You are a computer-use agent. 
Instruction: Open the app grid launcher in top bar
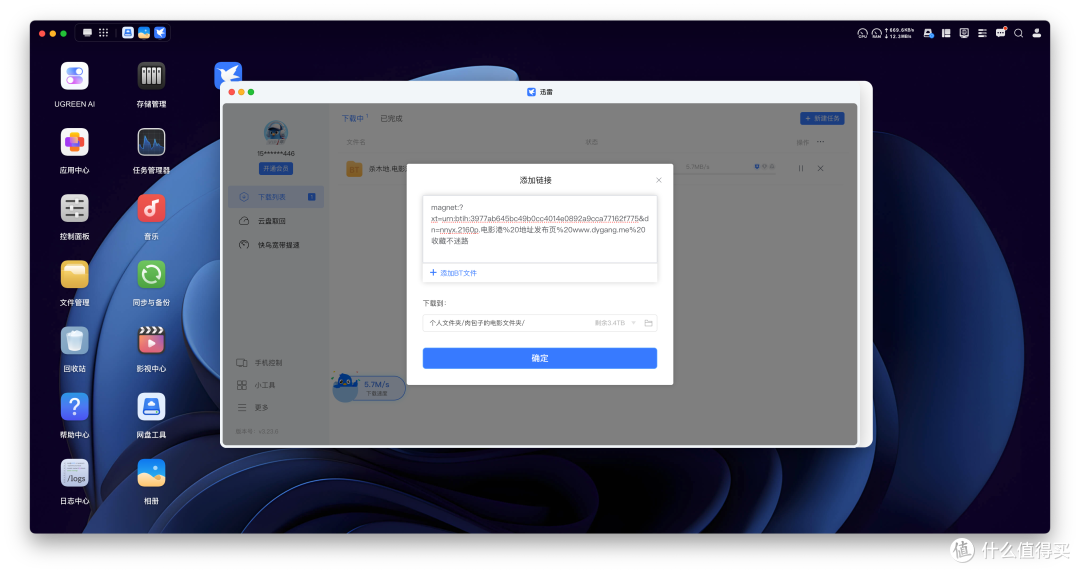pos(103,32)
